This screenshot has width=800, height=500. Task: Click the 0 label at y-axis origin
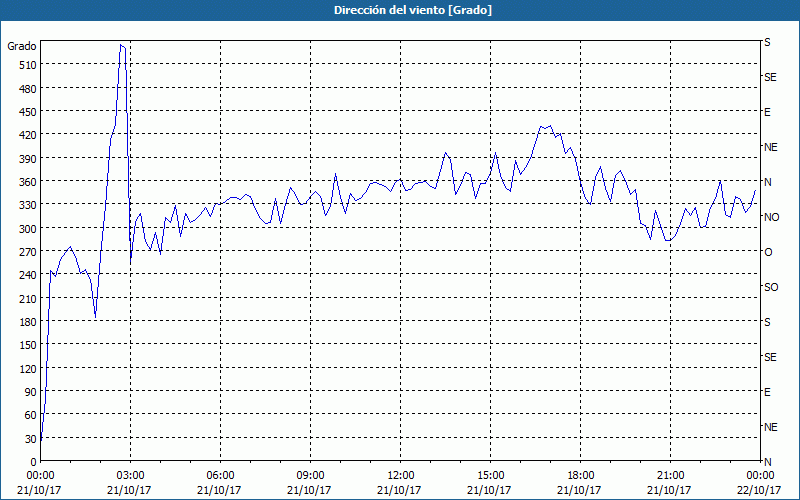click(34, 462)
